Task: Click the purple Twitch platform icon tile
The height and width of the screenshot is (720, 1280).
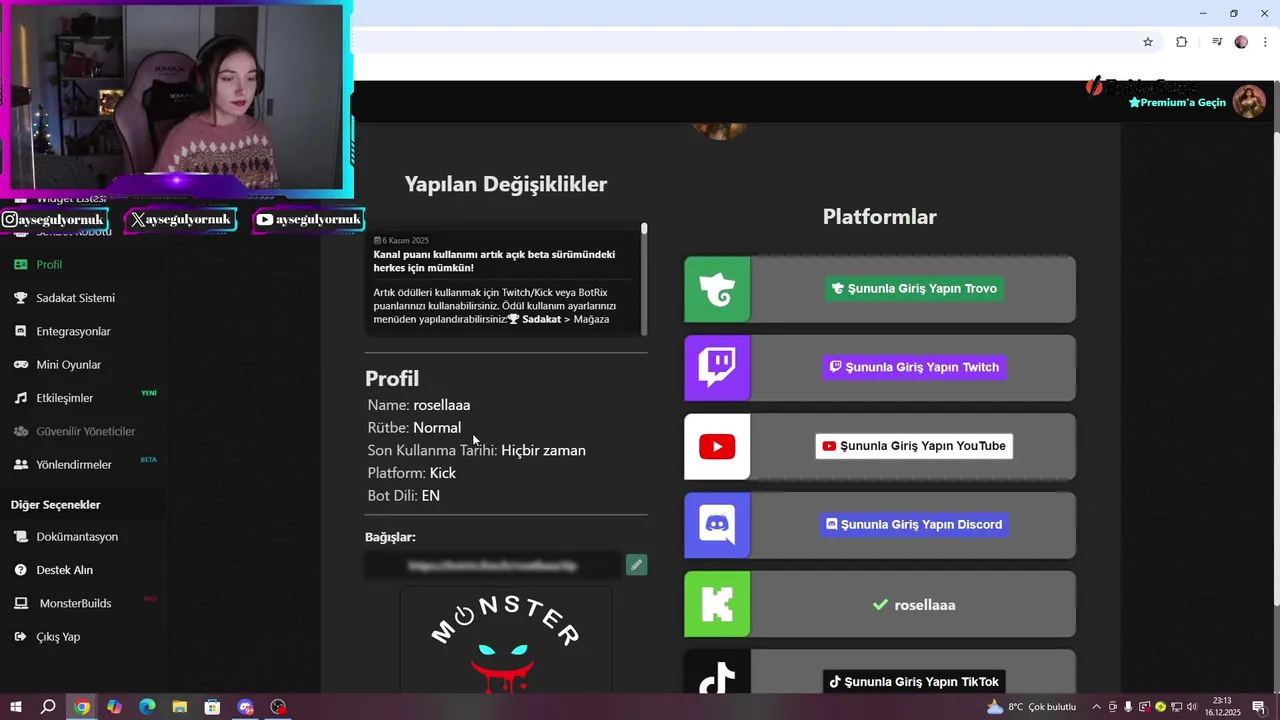Action: [717, 368]
